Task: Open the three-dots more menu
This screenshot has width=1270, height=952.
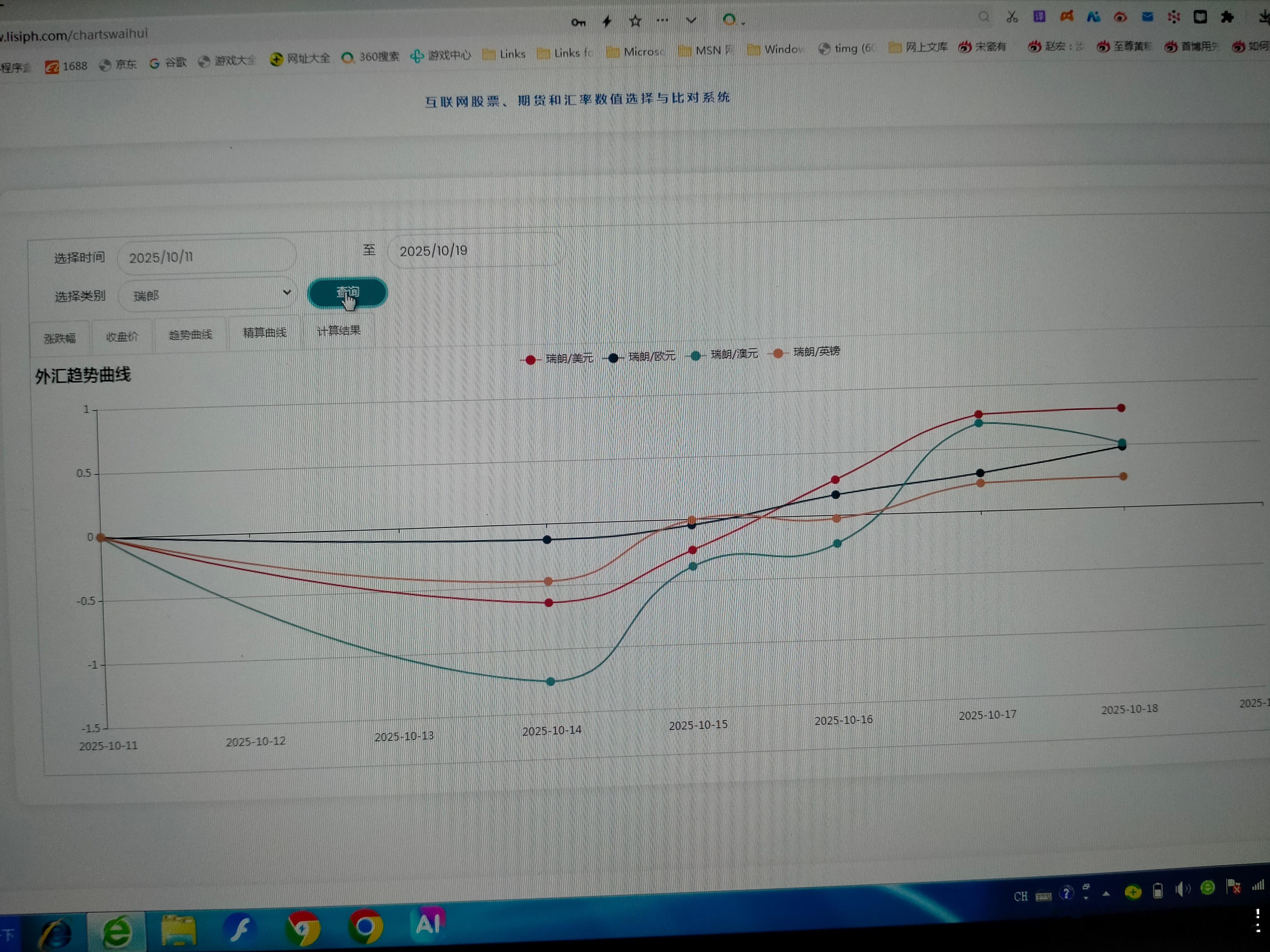Action: tap(662, 20)
